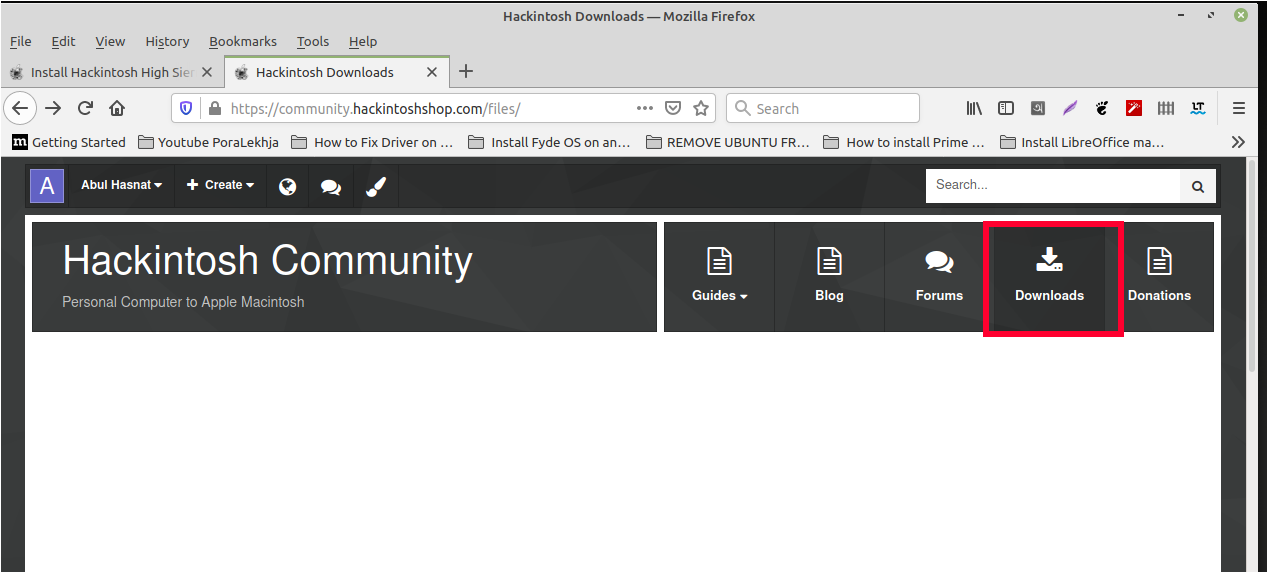The width and height of the screenshot is (1267, 572).
Task: Show the sidebars panel
Action: 1006,108
